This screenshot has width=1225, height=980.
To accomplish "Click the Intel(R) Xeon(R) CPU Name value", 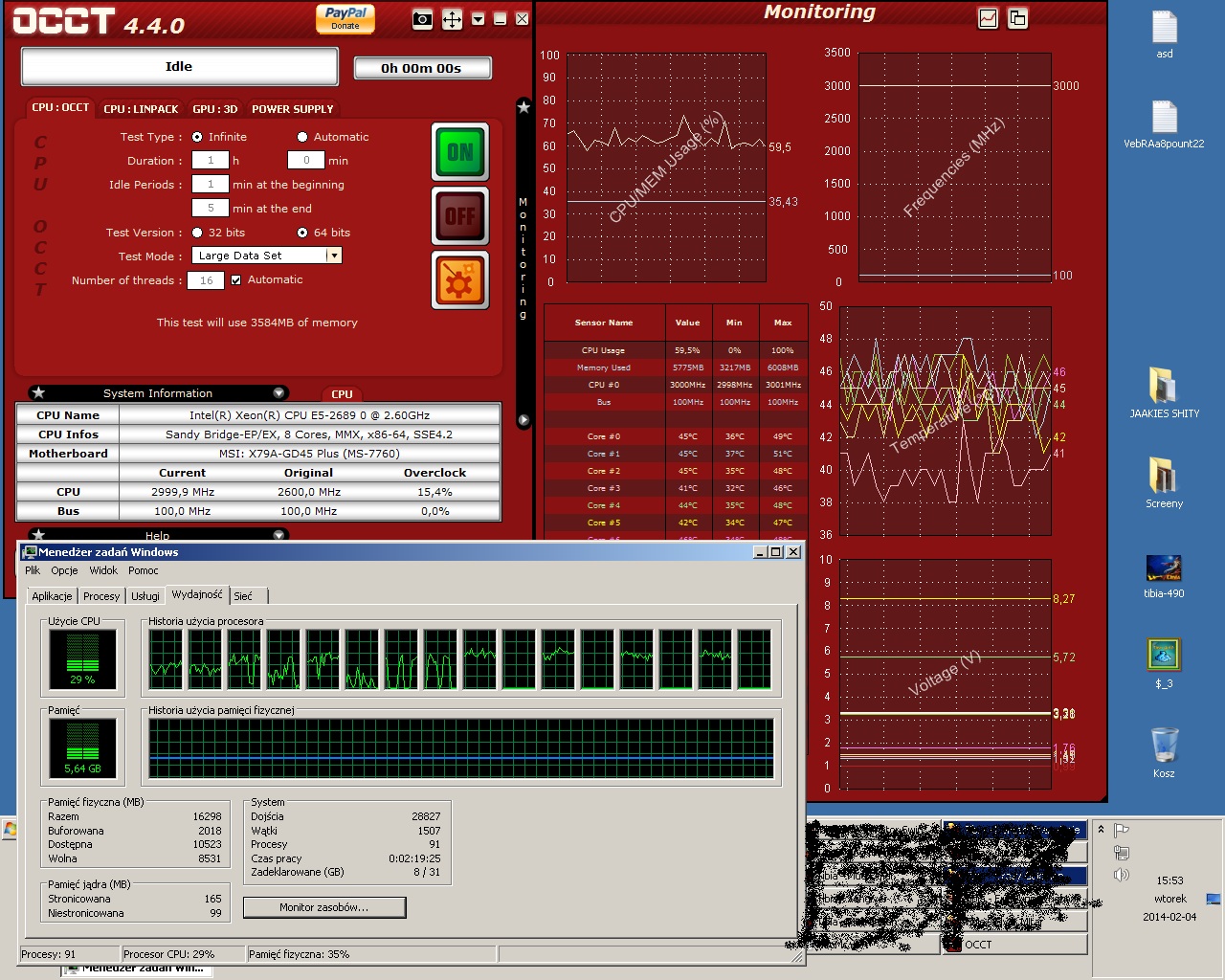I will pos(309,415).
